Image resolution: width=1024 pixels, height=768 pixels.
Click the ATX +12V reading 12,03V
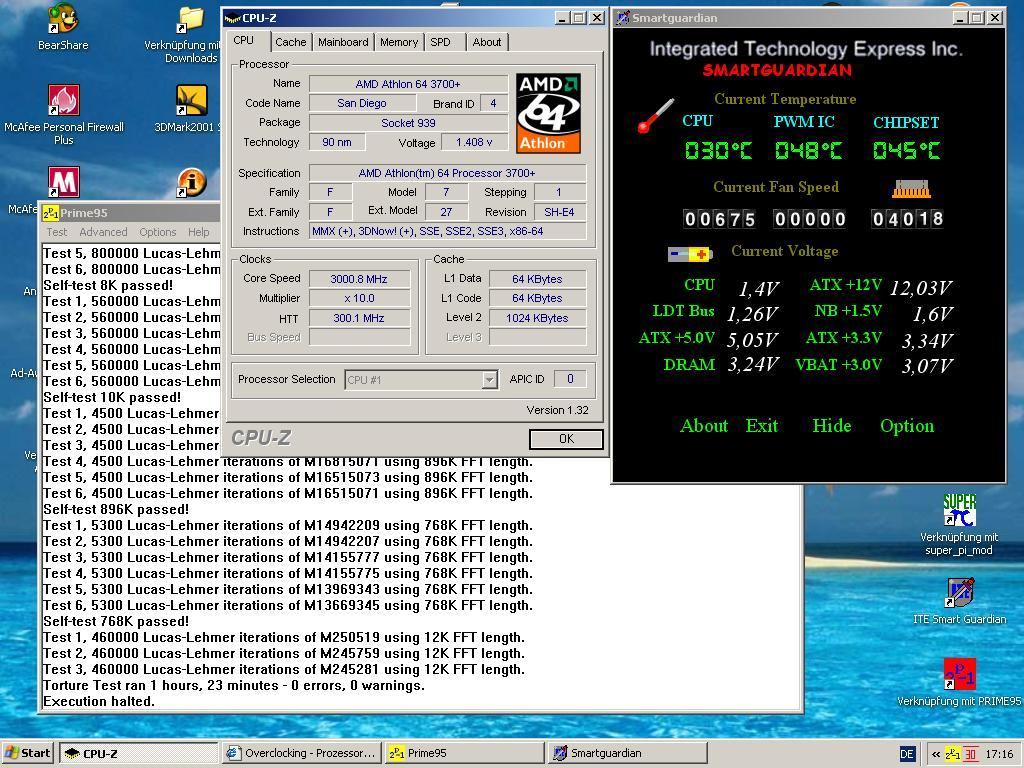tap(921, 288)
